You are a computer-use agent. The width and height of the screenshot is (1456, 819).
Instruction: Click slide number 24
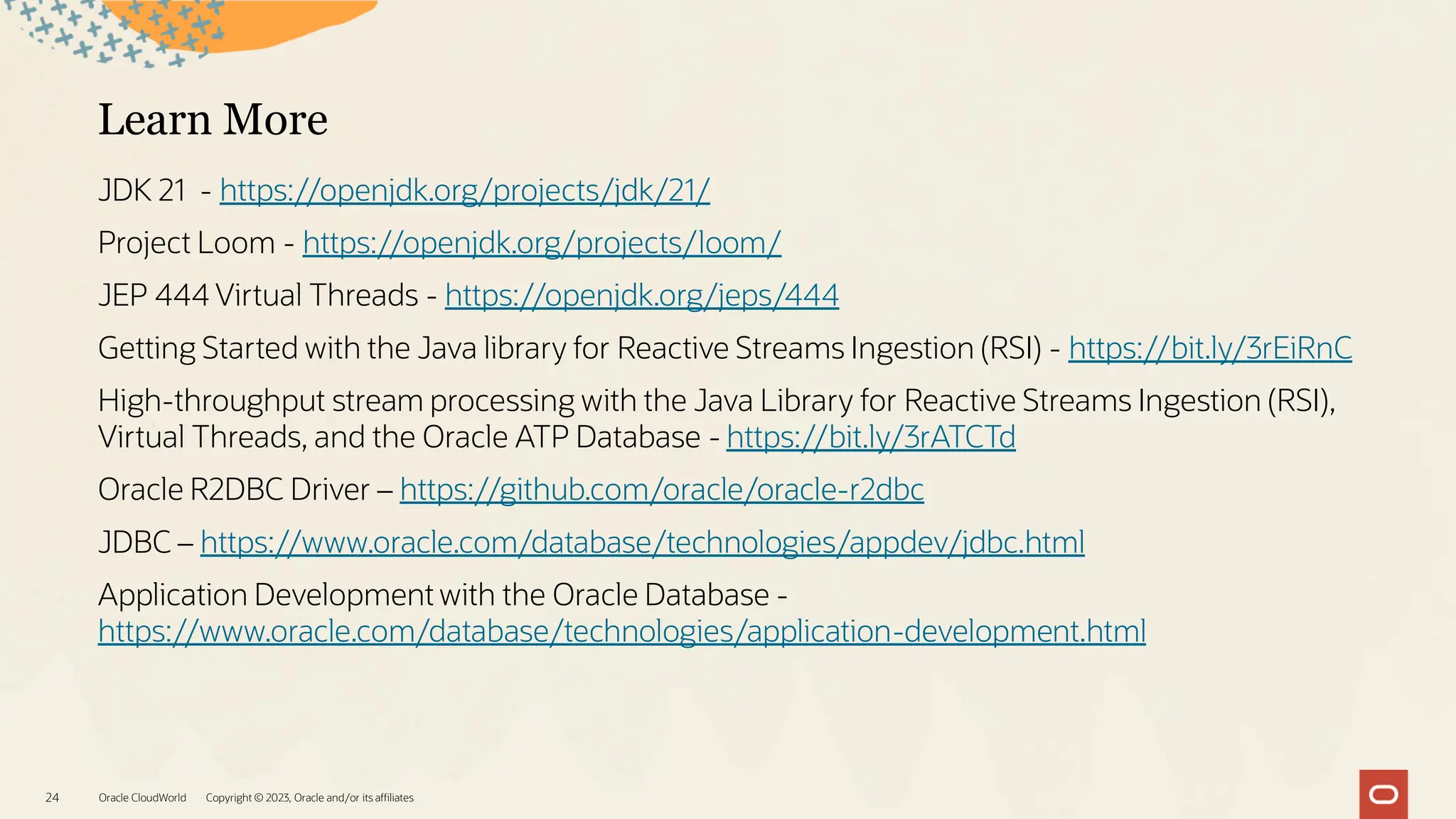[52, 798]
